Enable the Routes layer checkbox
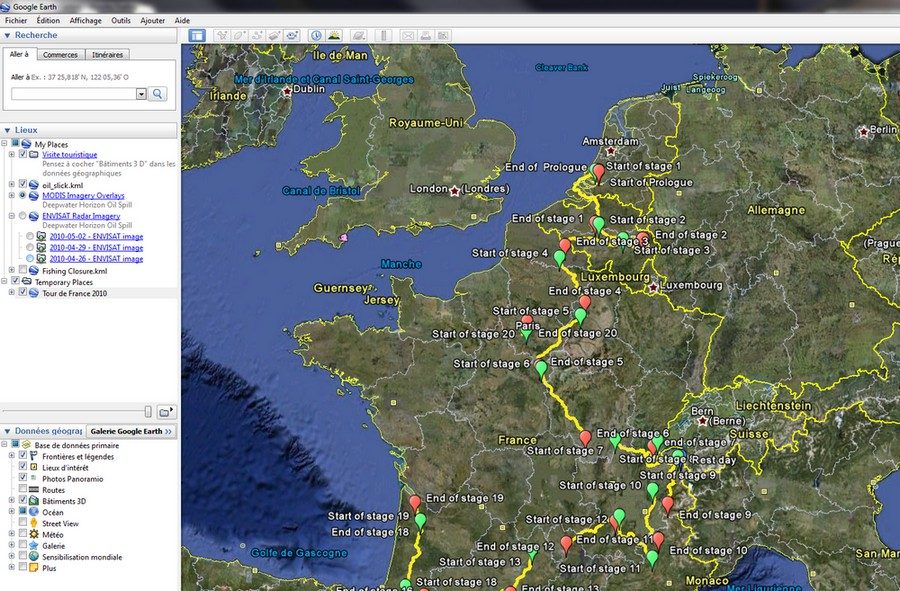Screen dimensions: 900x591 (x=23, y=490)
